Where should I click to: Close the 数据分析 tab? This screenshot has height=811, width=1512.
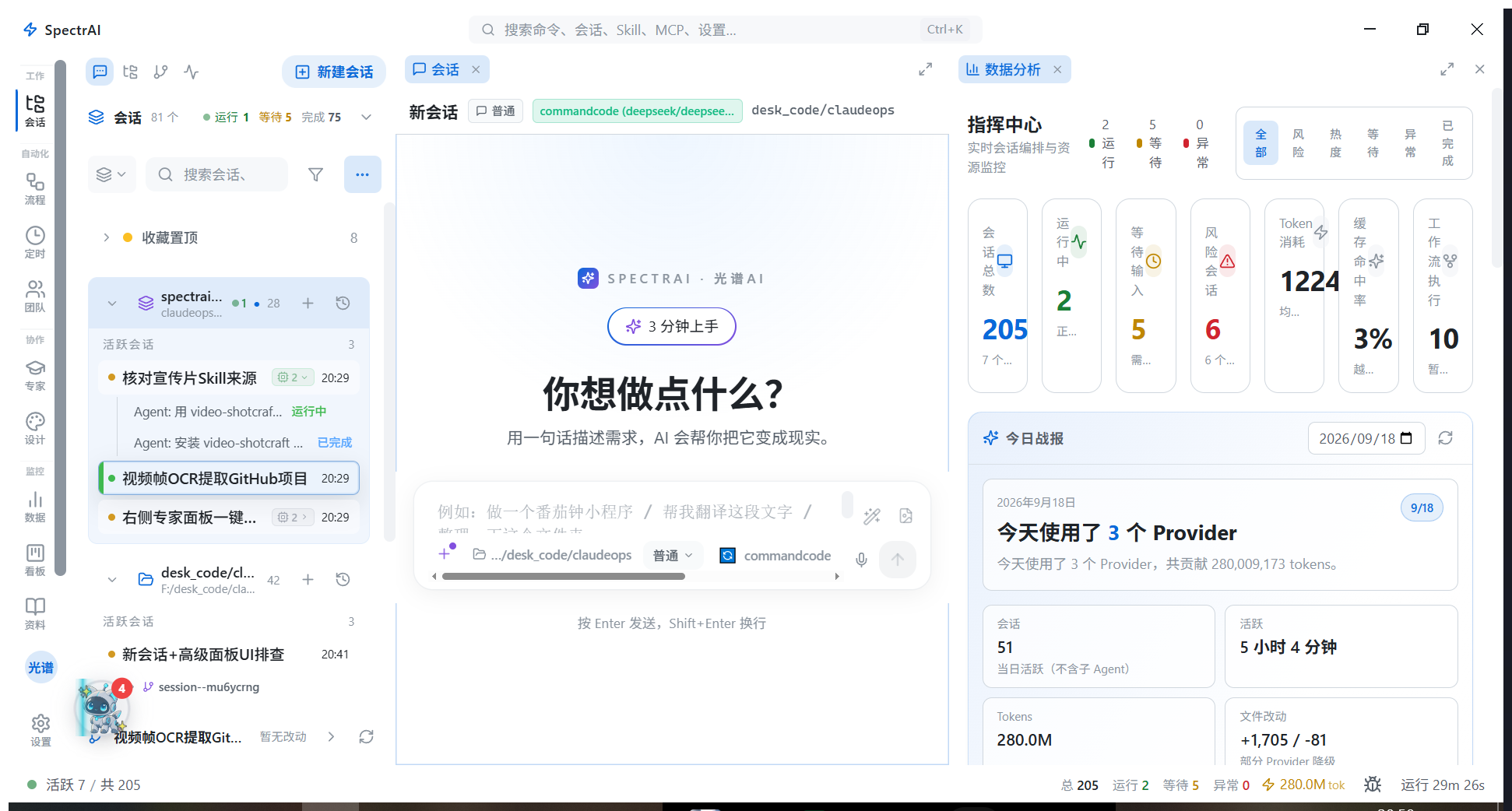coord(1057,69)
